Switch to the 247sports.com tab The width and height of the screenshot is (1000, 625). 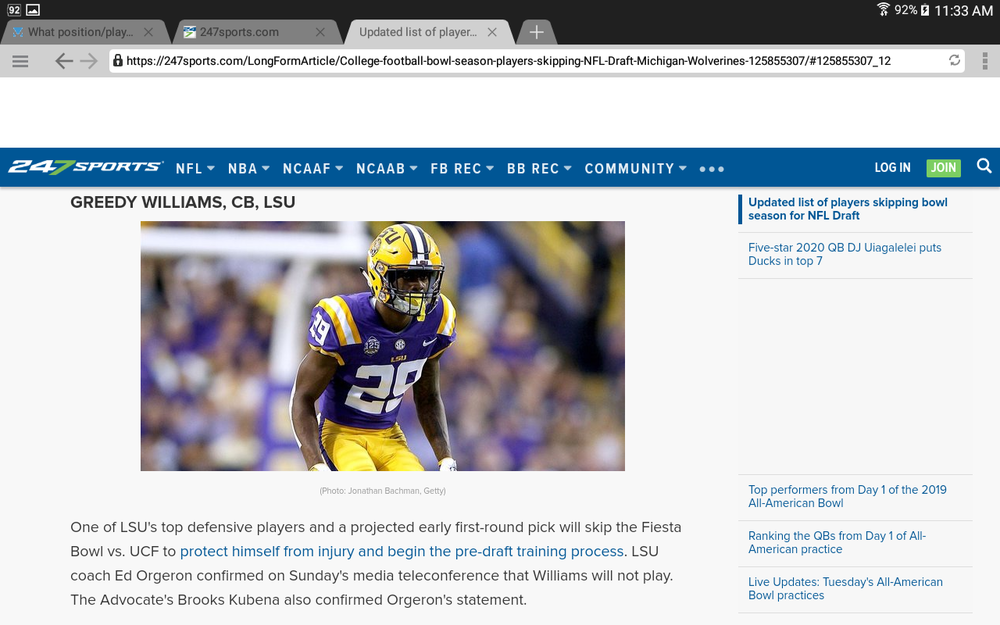click(x=239, y=32)
